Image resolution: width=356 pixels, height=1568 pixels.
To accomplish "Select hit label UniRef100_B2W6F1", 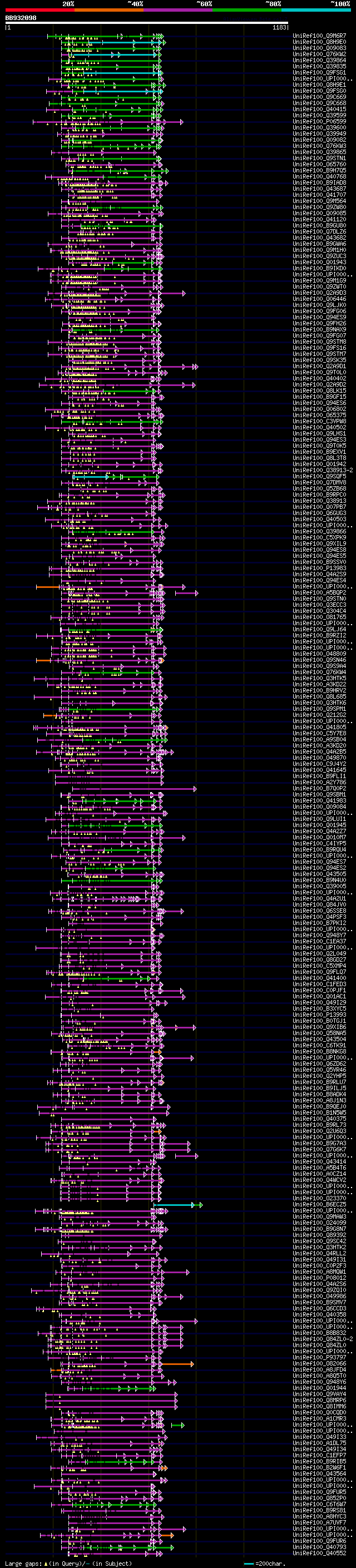I will coord(319,1467).
